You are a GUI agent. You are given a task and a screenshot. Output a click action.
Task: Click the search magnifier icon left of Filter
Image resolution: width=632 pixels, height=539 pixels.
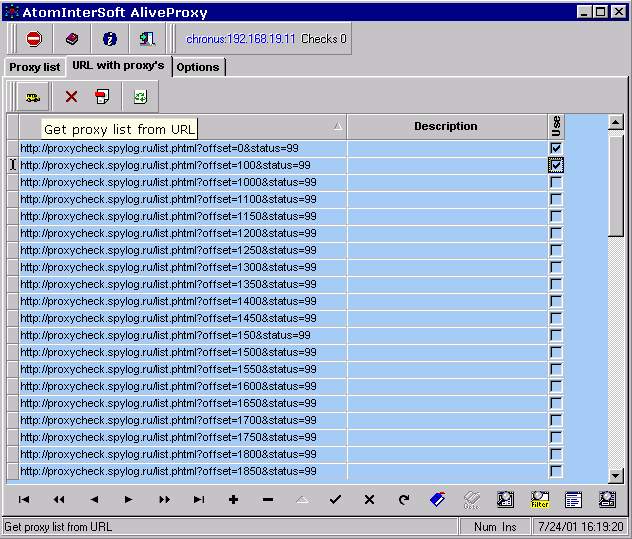pos(505,499)
